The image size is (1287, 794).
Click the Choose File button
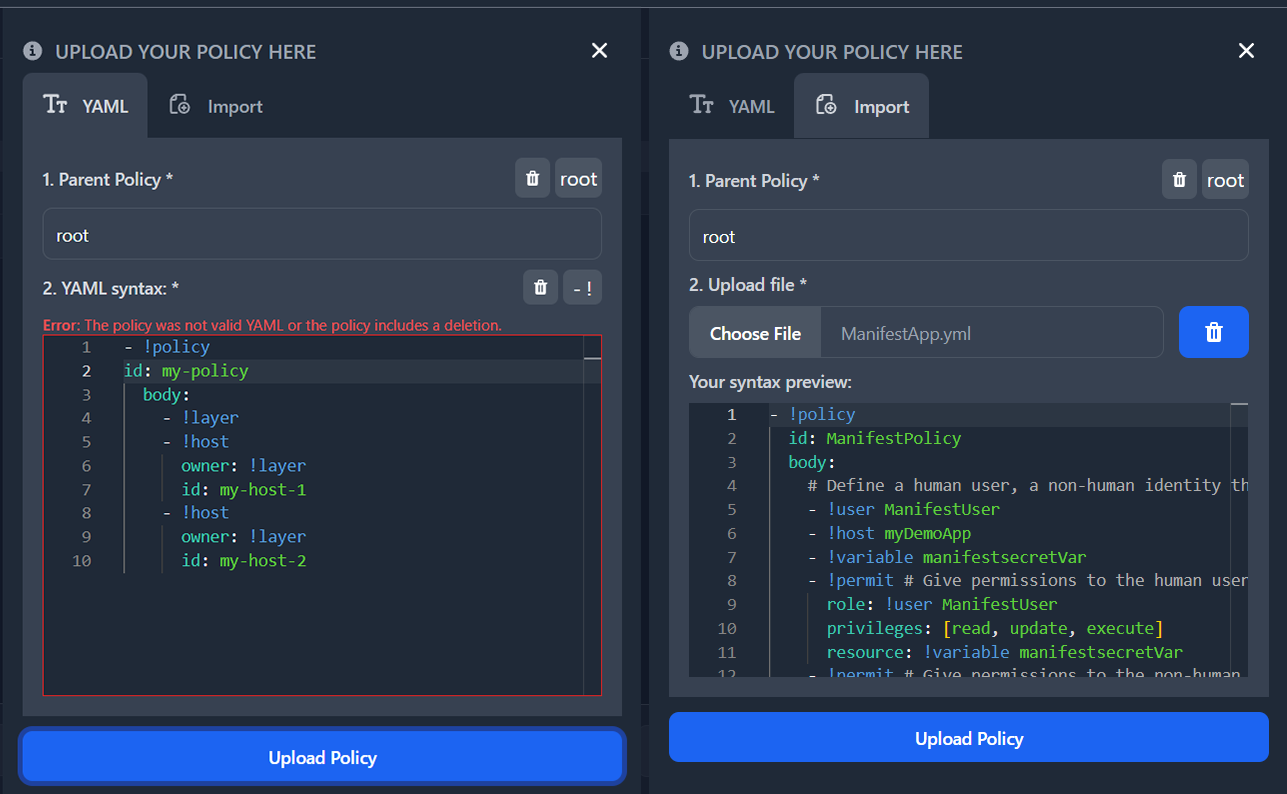[x=755, y=333]
